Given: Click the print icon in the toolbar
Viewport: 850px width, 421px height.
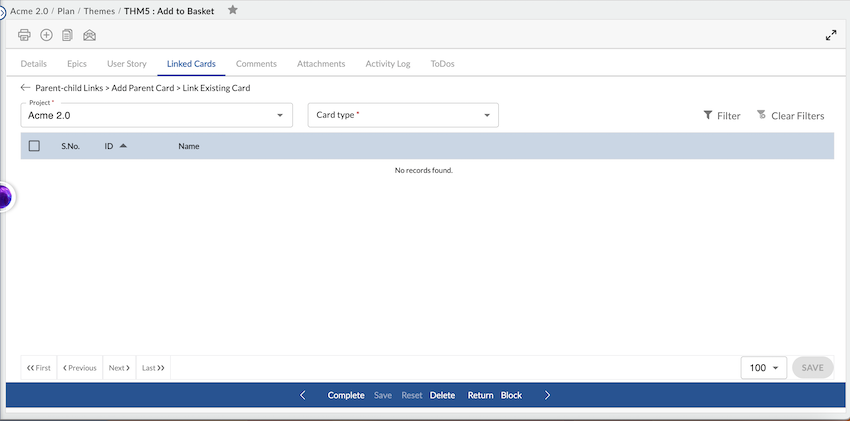Looking at the screenshot, I should click(x=25, y=35).
